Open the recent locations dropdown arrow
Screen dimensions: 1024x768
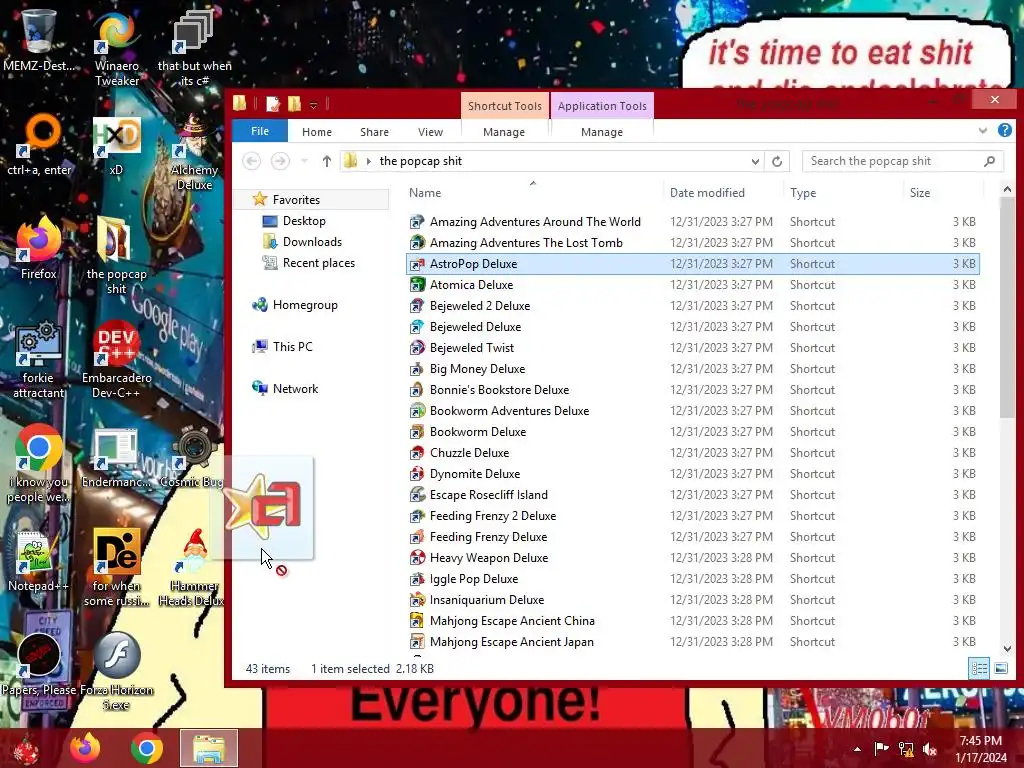point(304,161)
